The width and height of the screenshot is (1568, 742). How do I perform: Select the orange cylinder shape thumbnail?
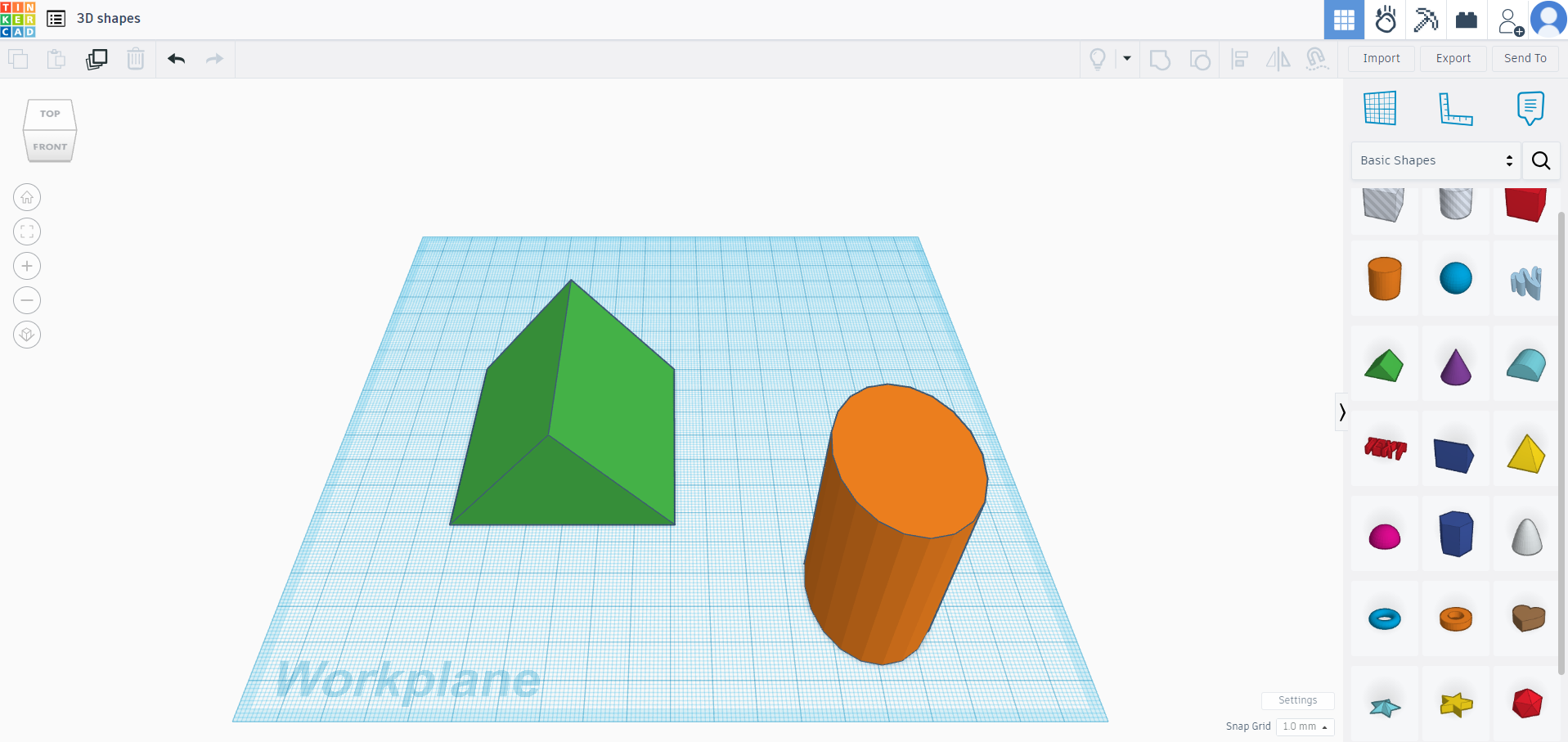tap(1384, 278)
